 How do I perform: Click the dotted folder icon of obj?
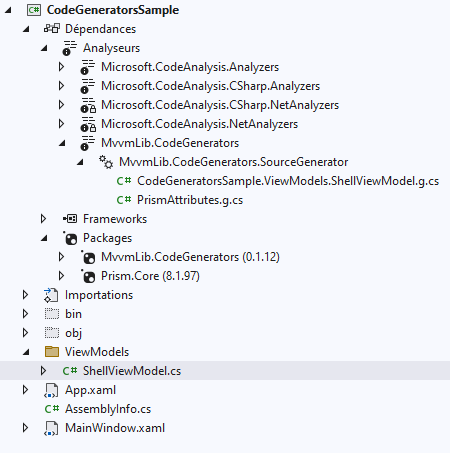coord(52,333)
